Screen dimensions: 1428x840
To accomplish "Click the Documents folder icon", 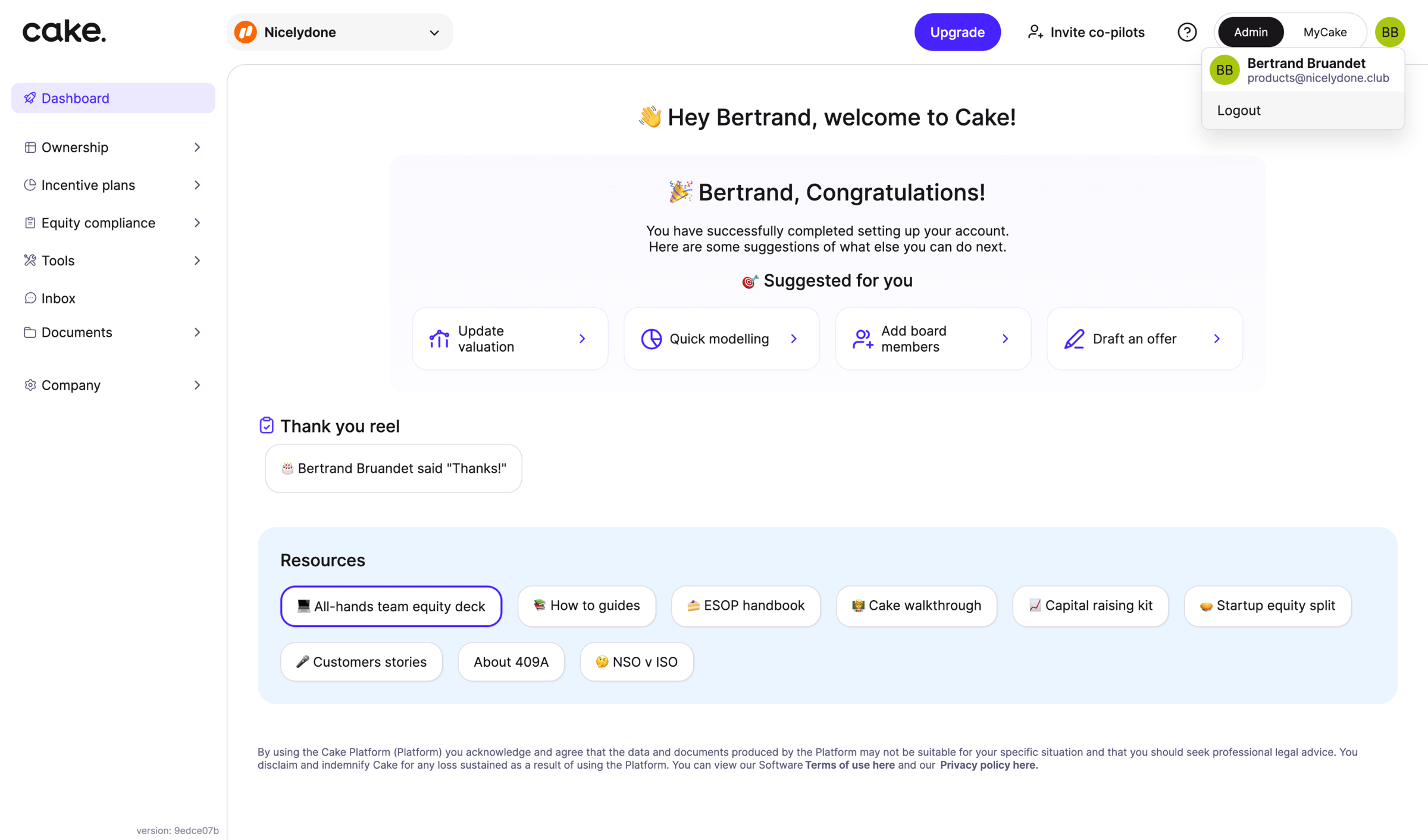I will click(30, 332).
